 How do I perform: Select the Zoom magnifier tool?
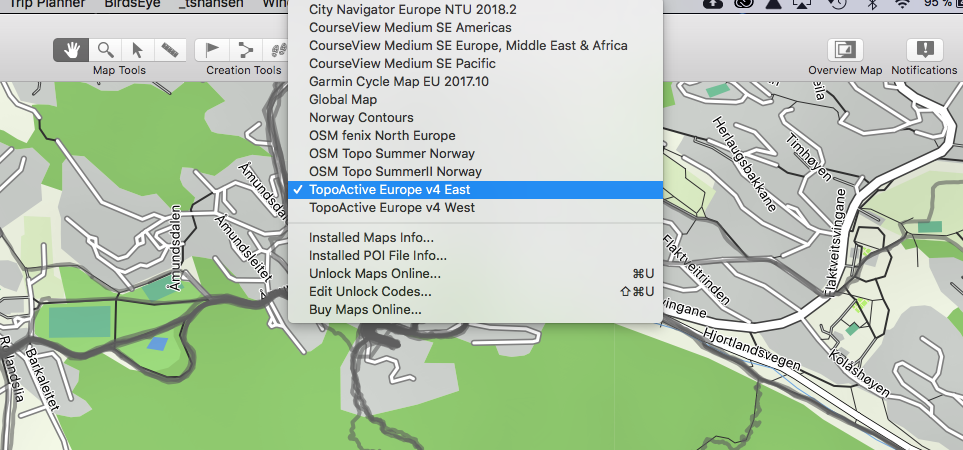point(104,50)
